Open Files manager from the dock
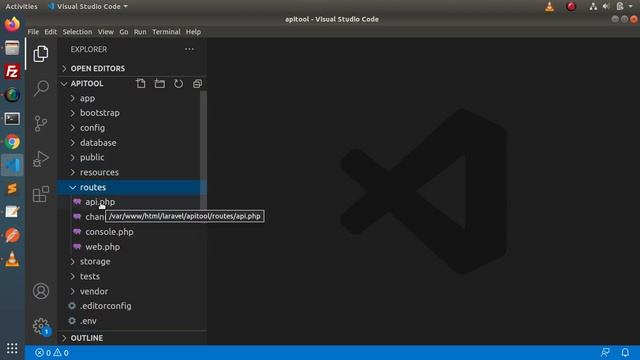This screenshot has height=360, width=640. click(x=12, y=48)
